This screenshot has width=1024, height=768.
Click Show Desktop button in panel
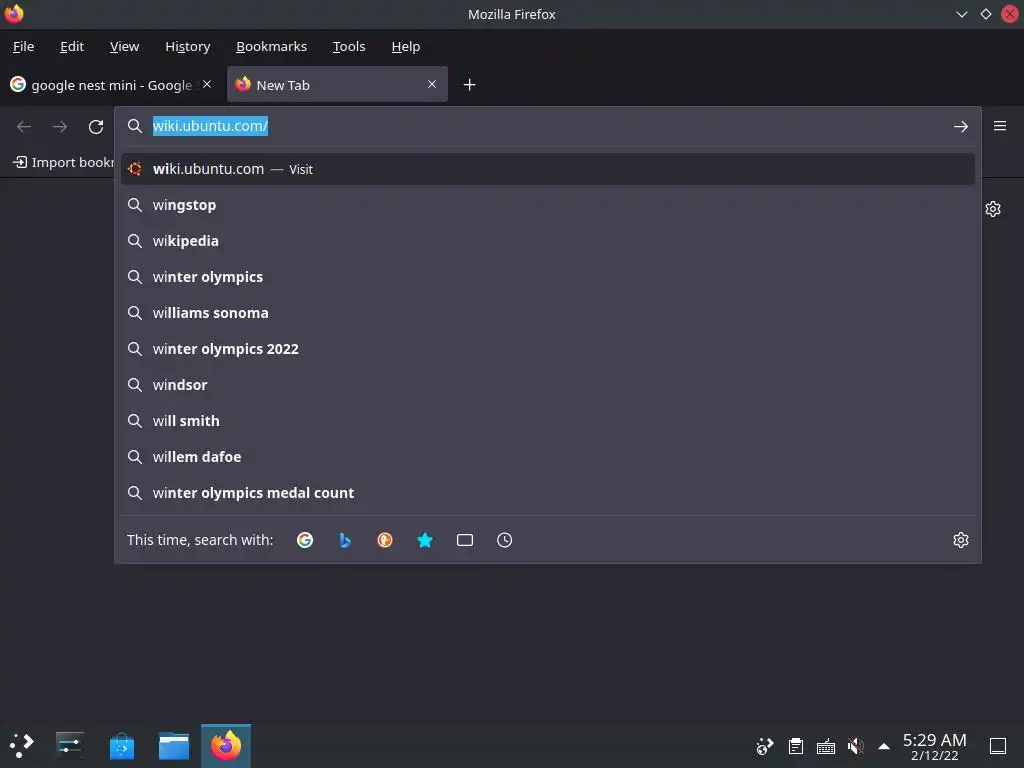coord(998,746)
